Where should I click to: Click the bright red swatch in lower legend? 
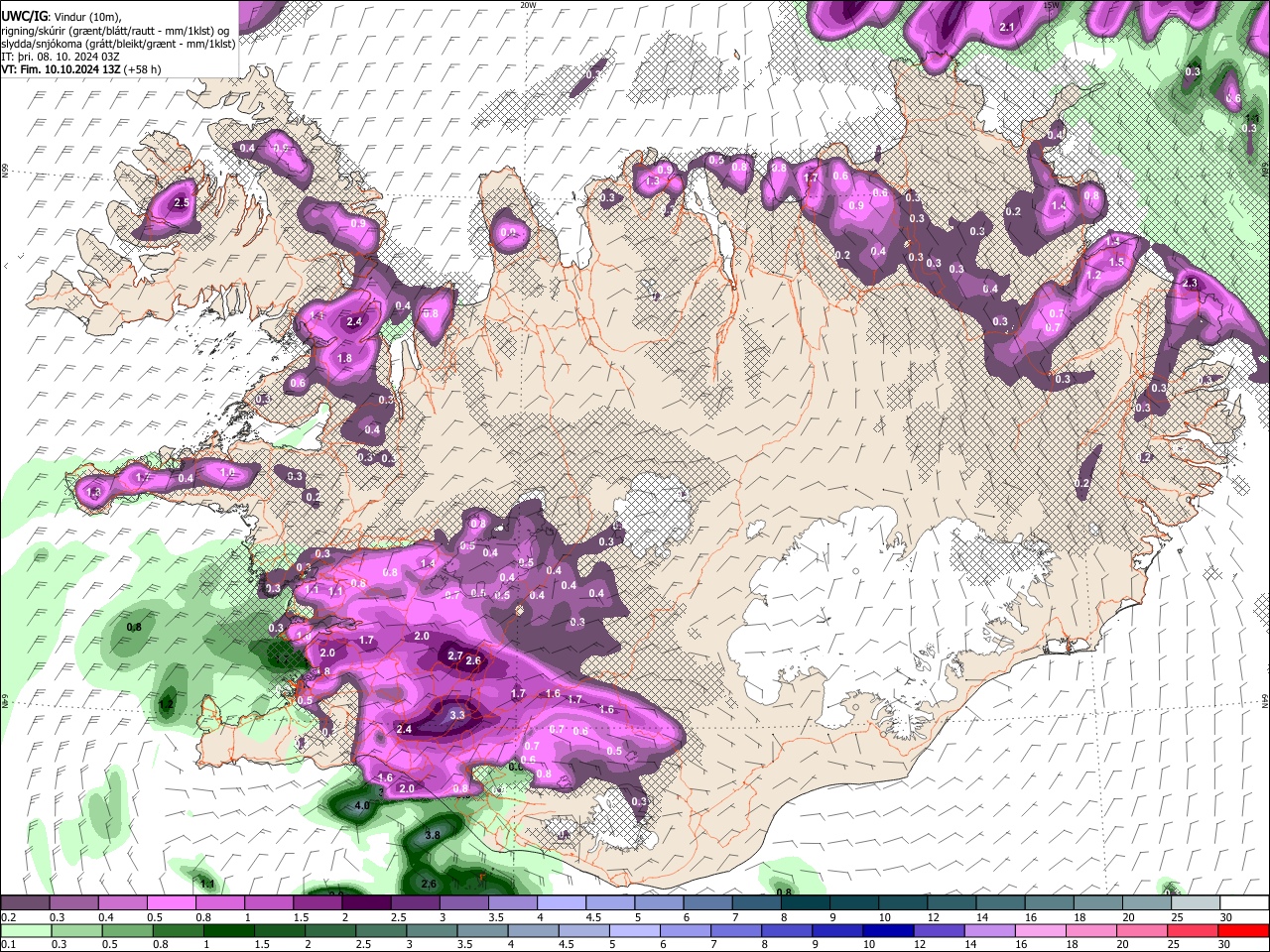pyautogui.click(x=1242, y=931)
